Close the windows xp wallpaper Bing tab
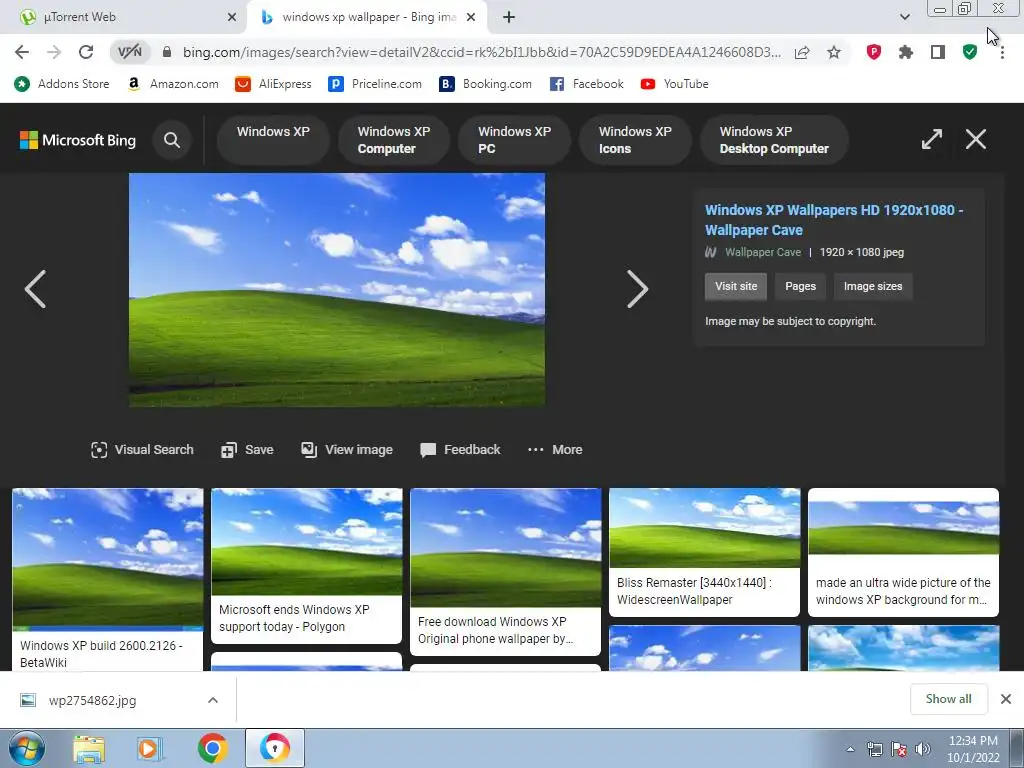Image resolution: width=1024 pixels, height=768 pixels. [x=471, y=18]
